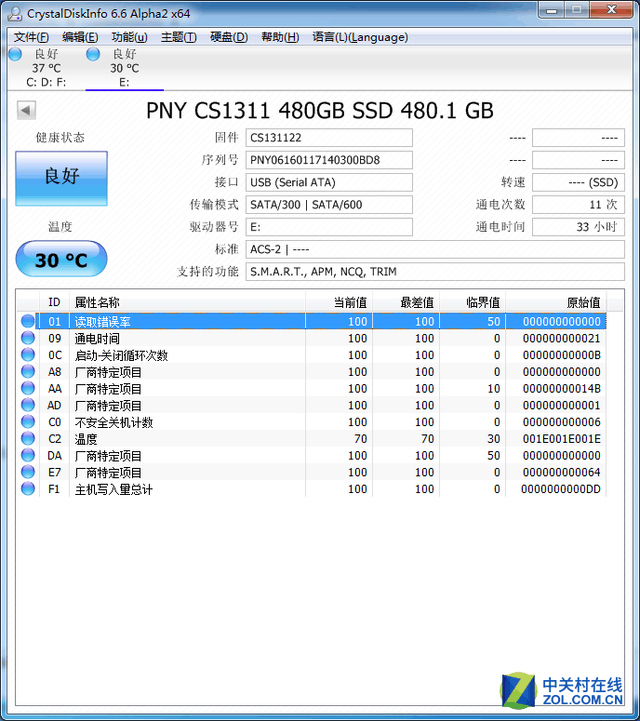640x721 pixels.
Task: Select the 主机写入量总计 attribute row
Action: coord(312,489)
